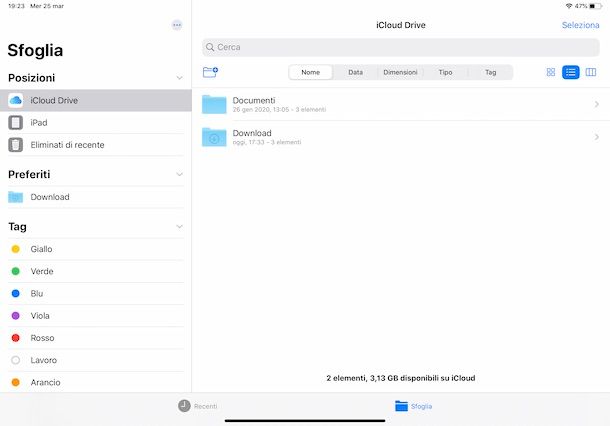Image resolution: width=610 pixels, height=426 pixels.
Task: Filter by the Blu tag label
Action: [37, 293]
